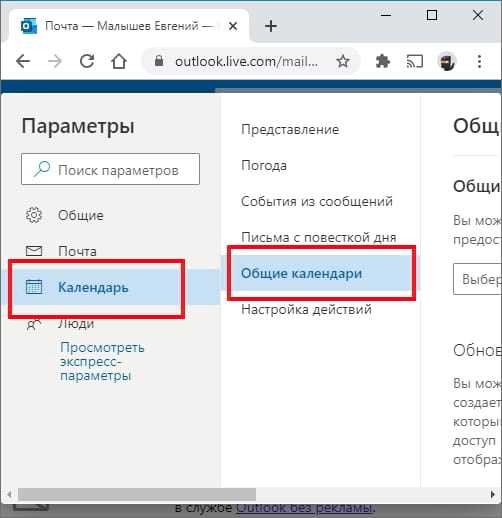Open the extensions puzzle icon
Screen dimensions: 502x518
point(383,61)
